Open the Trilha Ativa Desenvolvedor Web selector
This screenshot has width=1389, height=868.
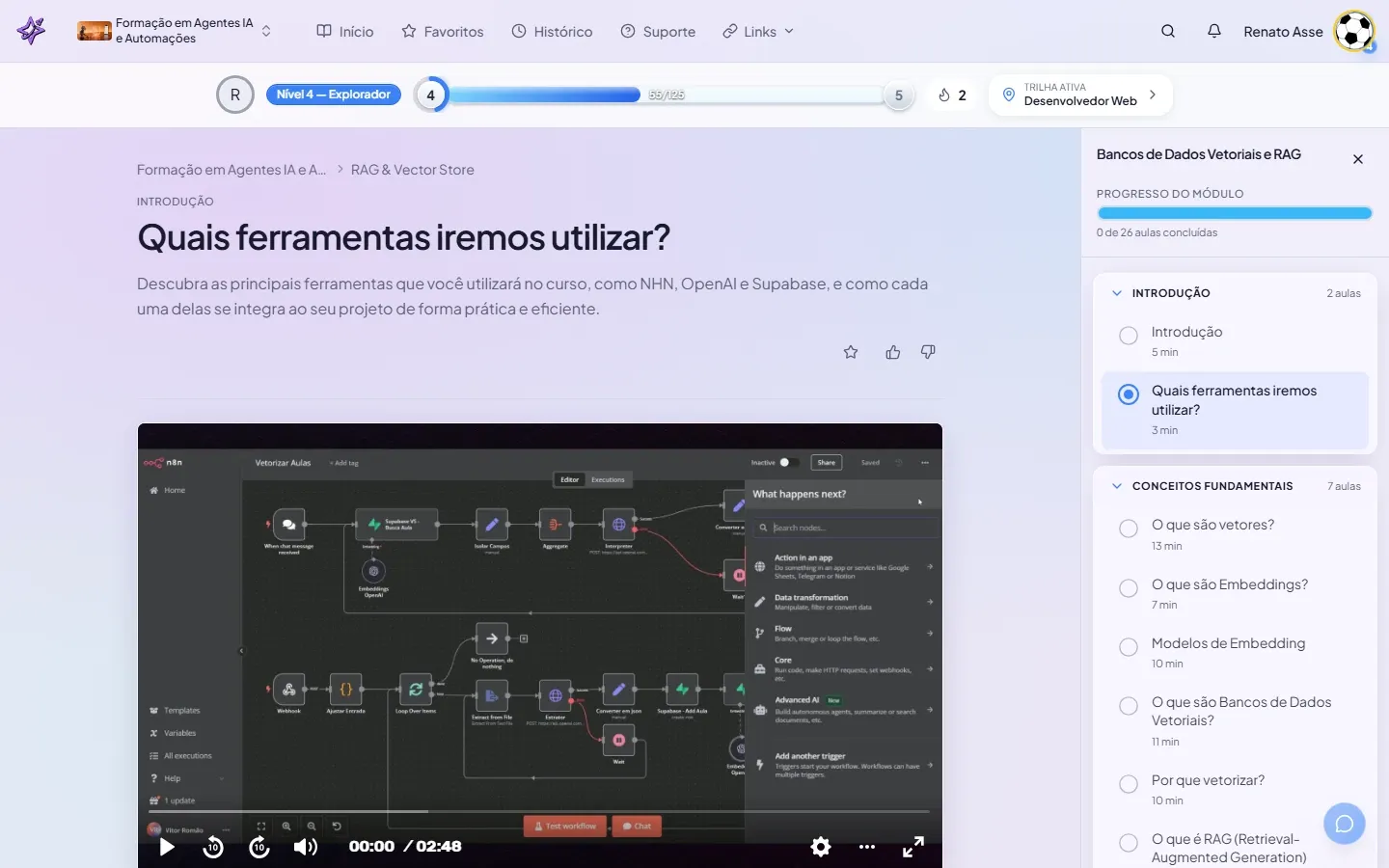tap(1080, 95)
